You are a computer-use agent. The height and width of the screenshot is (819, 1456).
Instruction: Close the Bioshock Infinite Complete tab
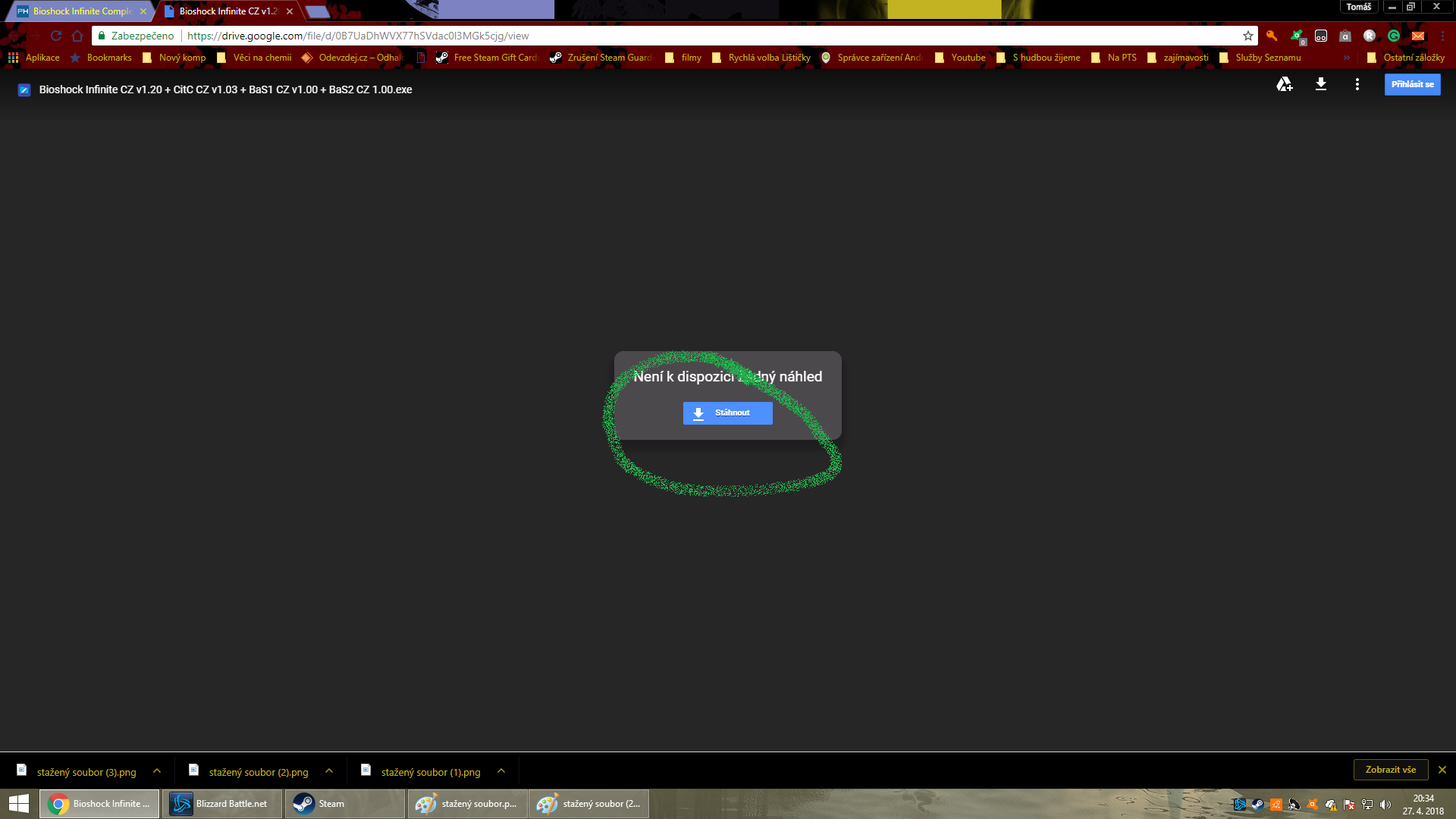[x=143, y=11]
